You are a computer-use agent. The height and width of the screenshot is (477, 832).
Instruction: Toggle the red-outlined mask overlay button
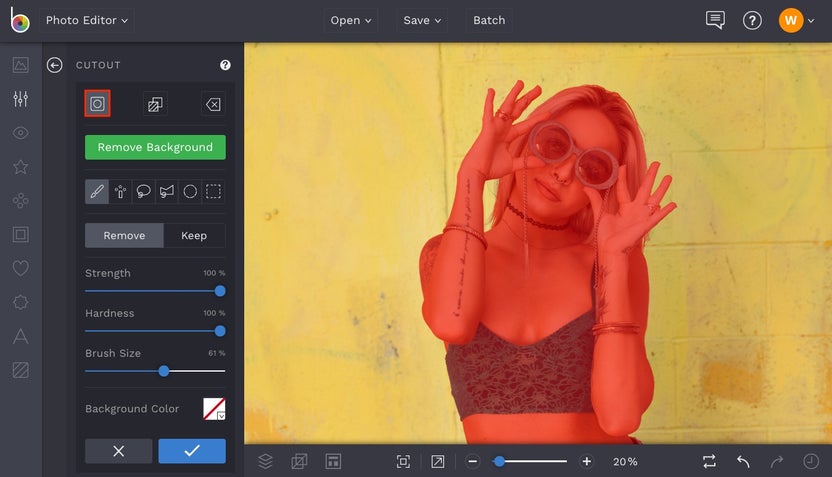[x=97, y=103]
